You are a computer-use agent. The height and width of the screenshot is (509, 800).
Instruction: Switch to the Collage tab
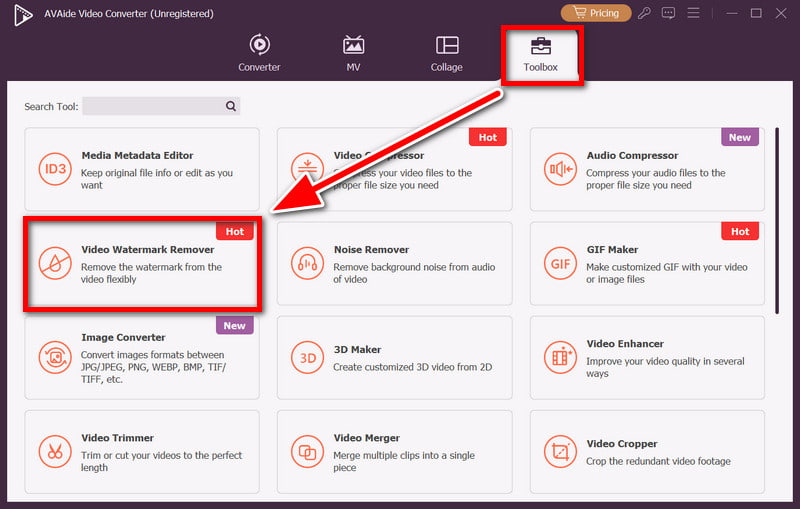(446, 53)
